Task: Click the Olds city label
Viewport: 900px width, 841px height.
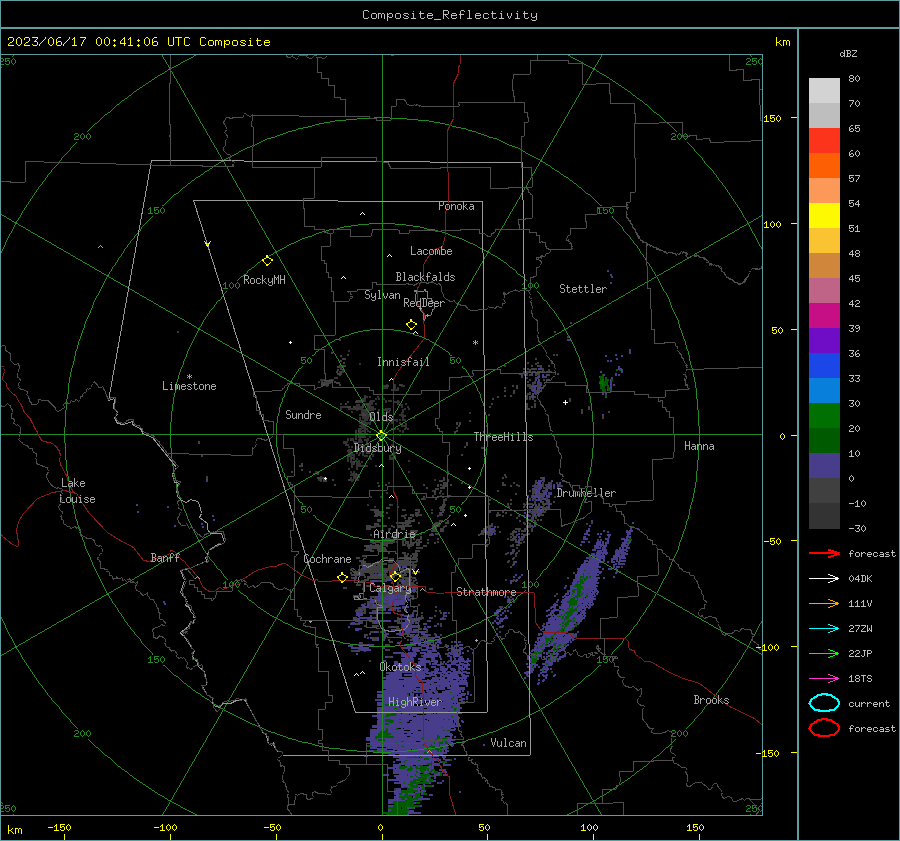Action: pyautogui.click(x=381, y=417)
